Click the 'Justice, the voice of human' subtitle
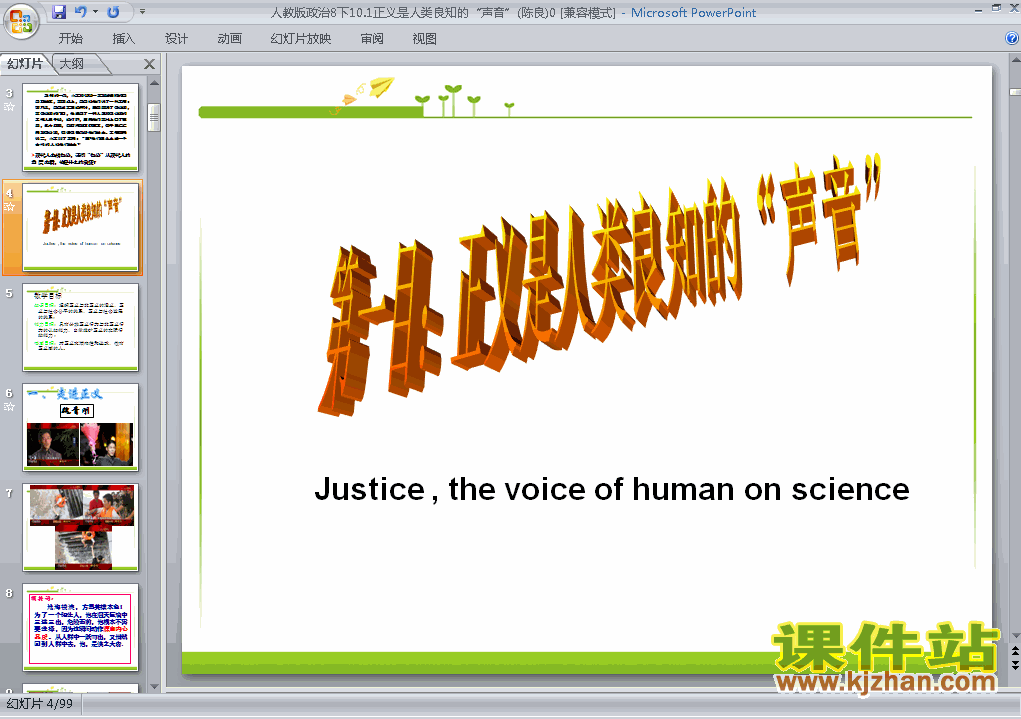Image resolution: width=1021 pixels, height=719 pixels. [611, 489]
